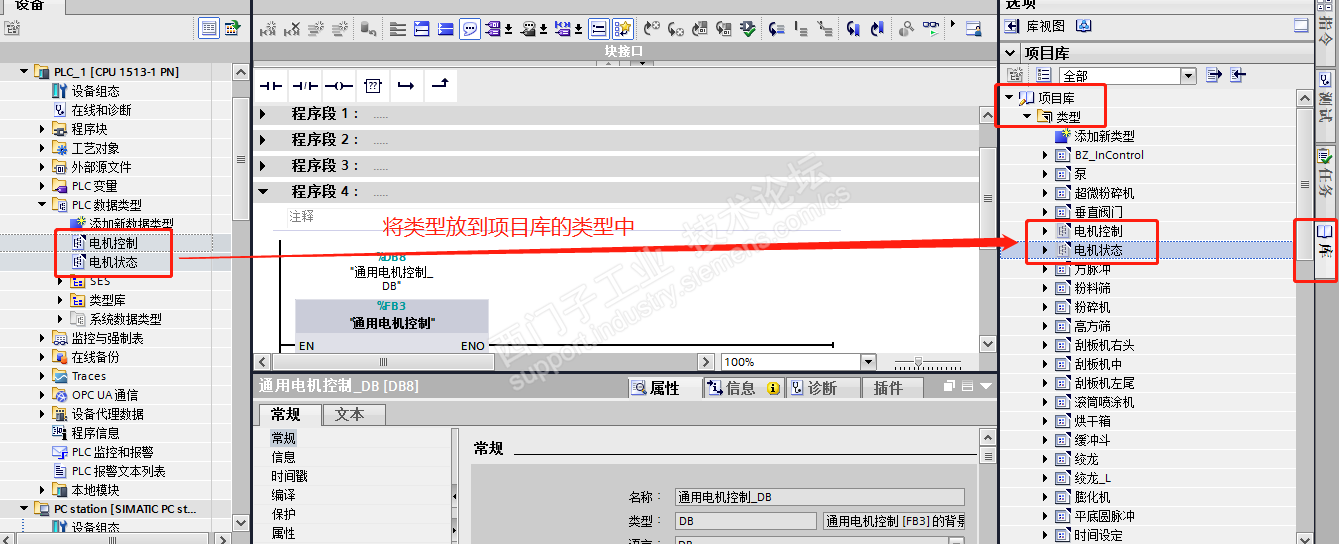Click the library pane maximize icon

[1301, 26]
